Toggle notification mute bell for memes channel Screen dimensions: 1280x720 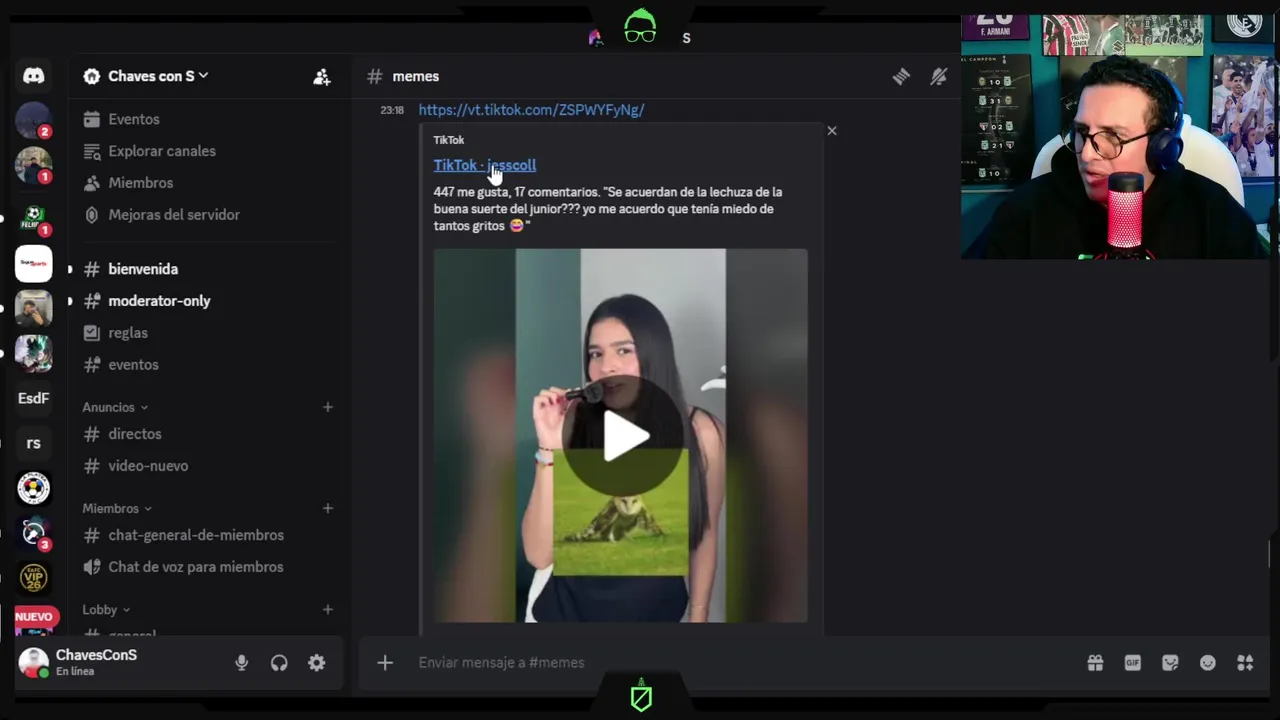tap(938, 76)
